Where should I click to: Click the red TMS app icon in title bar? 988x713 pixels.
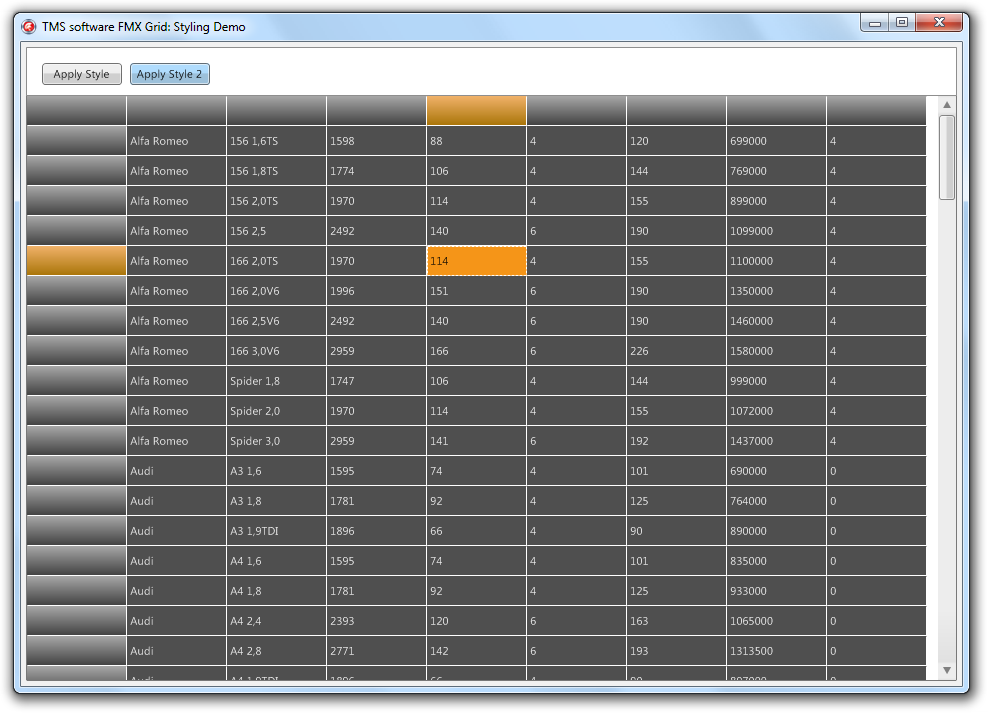pyautogui.click(x=28, y=26)
